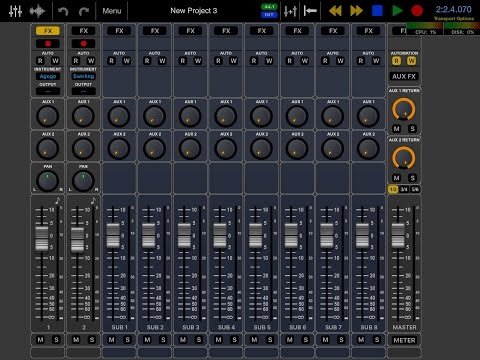This screenshot has height=360, width=480.
Task: Click the fast forward button
Action: coord(356,11)
